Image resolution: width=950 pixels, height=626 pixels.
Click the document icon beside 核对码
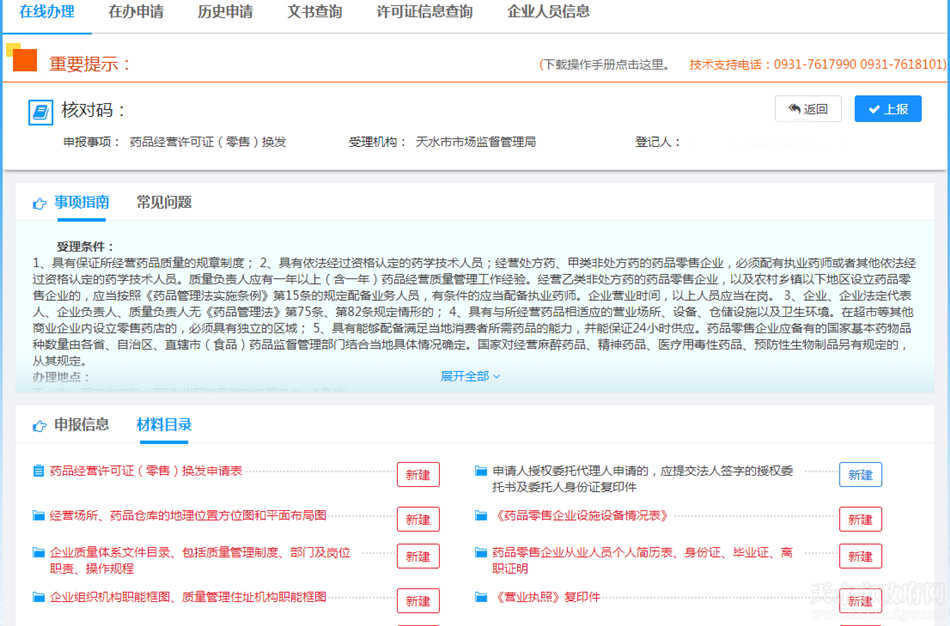point(40,111)
